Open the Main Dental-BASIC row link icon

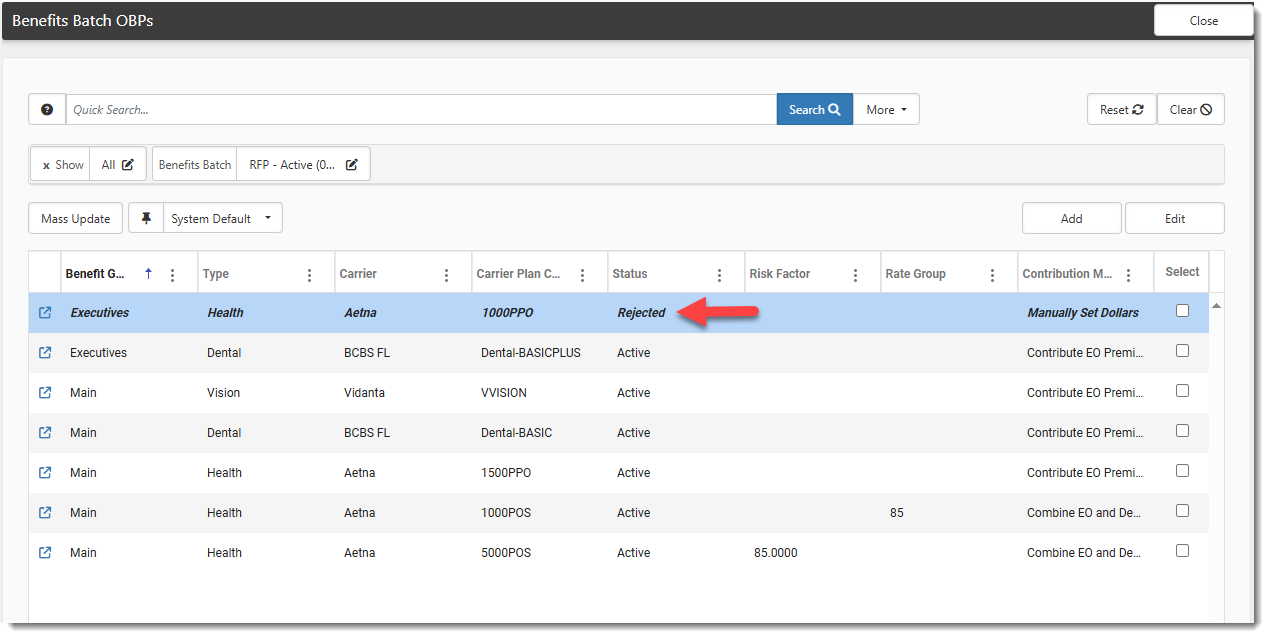point(45,433)
